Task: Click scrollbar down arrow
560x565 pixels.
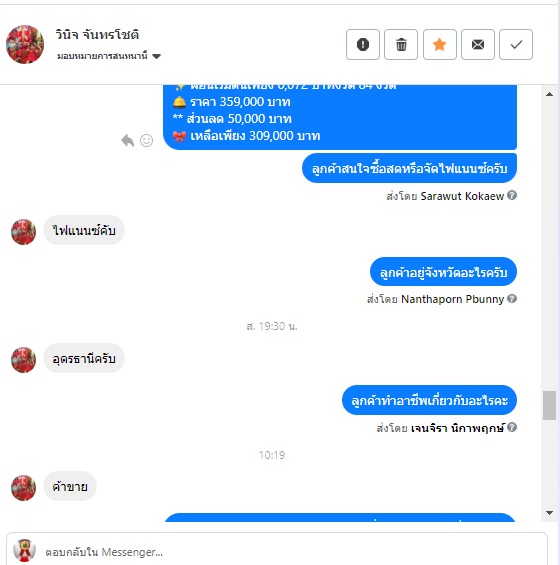Action: point(549,512)
